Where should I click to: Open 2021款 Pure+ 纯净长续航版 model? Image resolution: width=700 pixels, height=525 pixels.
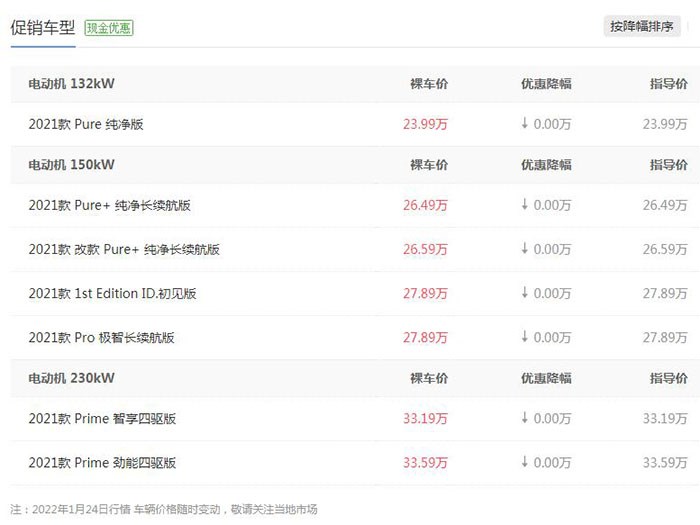109,205
